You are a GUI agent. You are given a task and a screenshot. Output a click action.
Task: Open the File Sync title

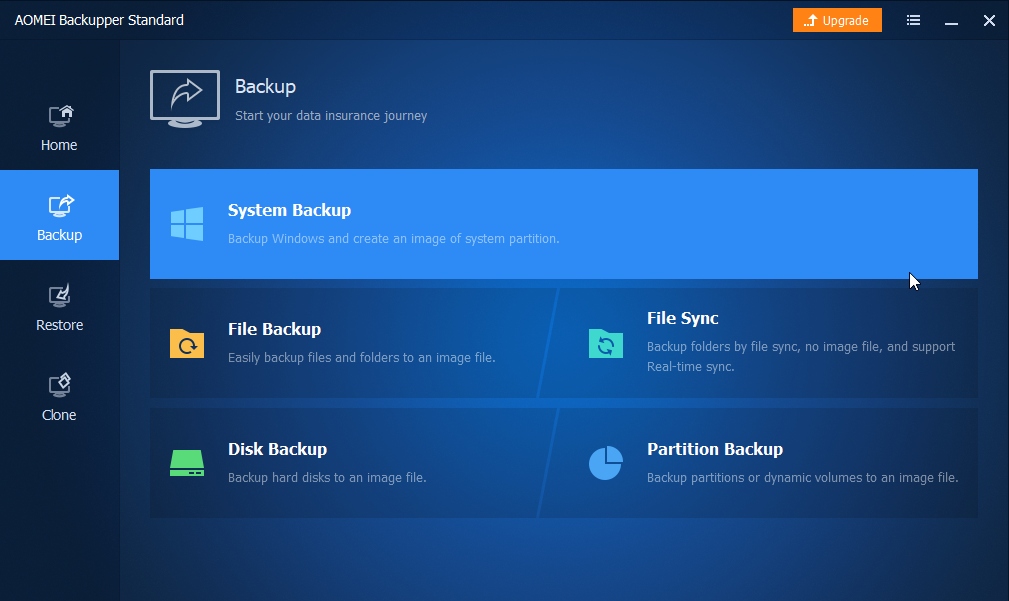tap(683, 319)
